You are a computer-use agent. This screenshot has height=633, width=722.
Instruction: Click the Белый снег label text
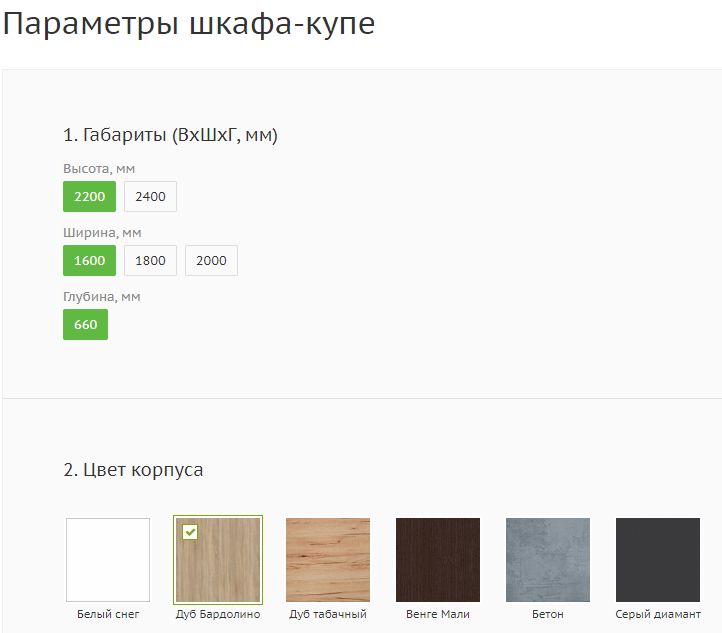coord(108,614)
